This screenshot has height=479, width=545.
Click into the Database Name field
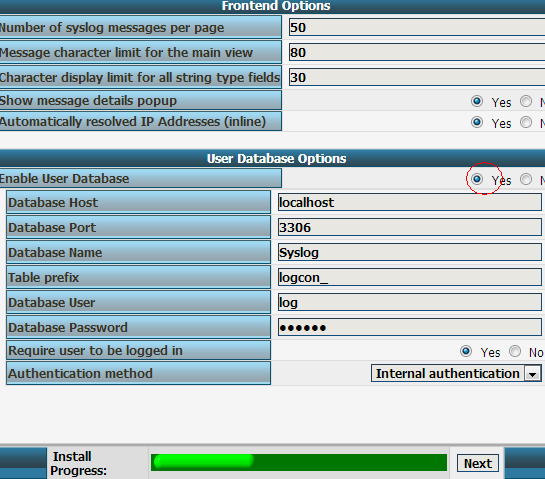click(x=409, y=252)
